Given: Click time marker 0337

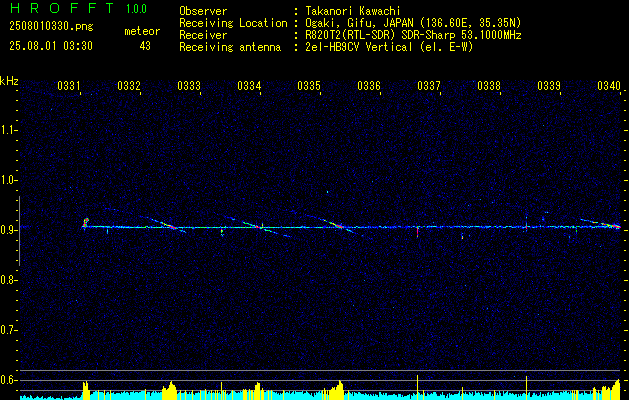Looking at the screenshot, I should tap(429, 86).
